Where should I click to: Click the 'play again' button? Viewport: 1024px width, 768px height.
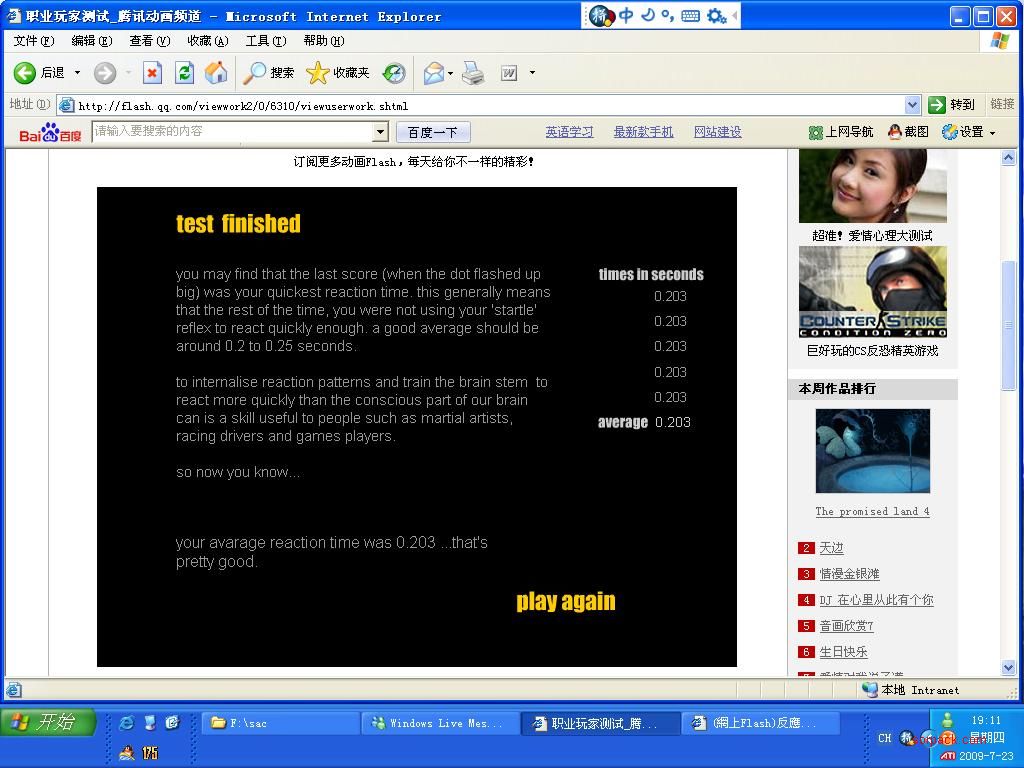click(565, 601)
